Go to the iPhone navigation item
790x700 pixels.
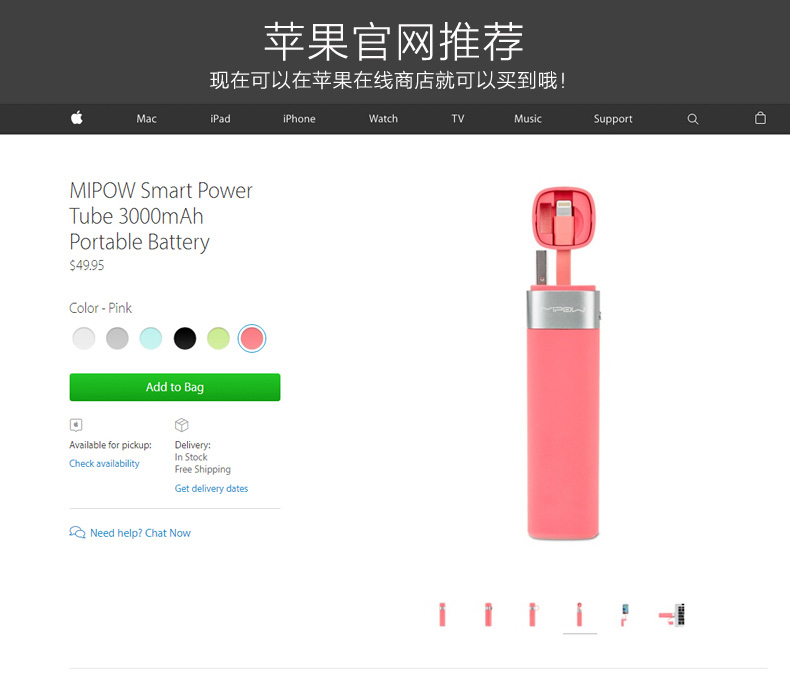pos(299,119)
